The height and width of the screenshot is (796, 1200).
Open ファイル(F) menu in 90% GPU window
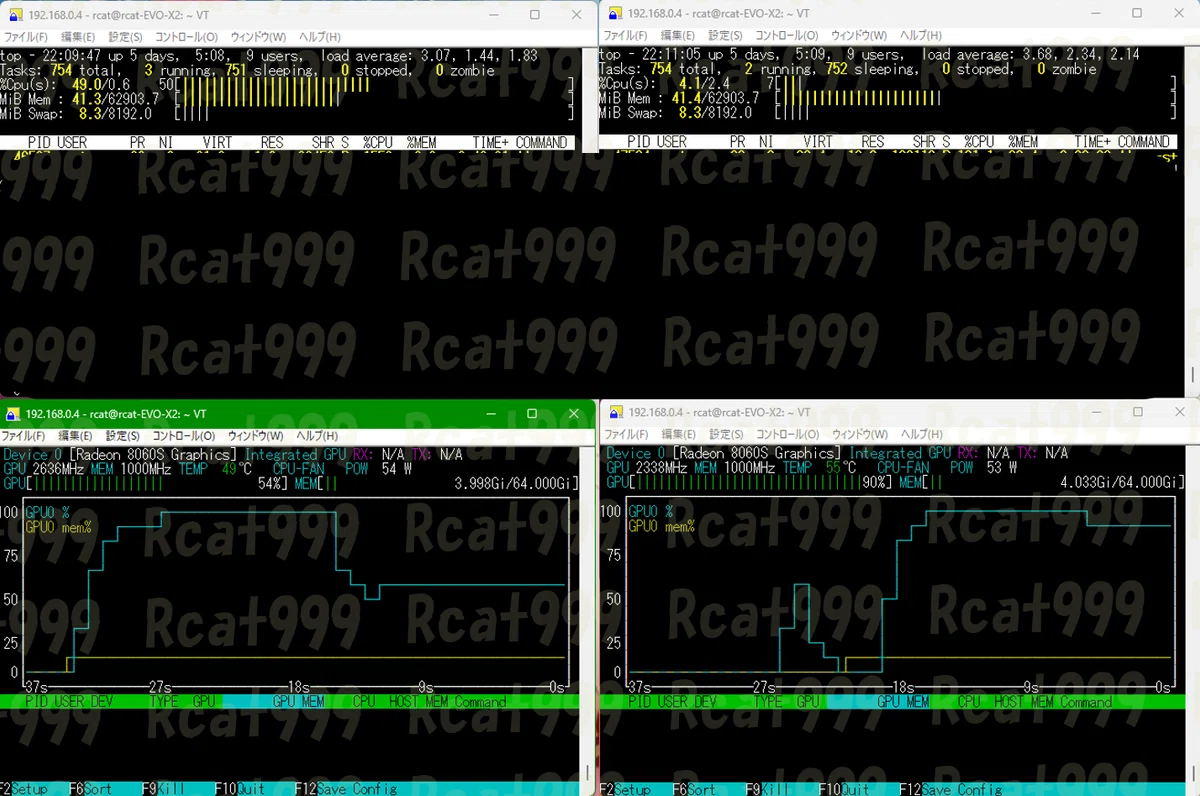click(626, 434)
